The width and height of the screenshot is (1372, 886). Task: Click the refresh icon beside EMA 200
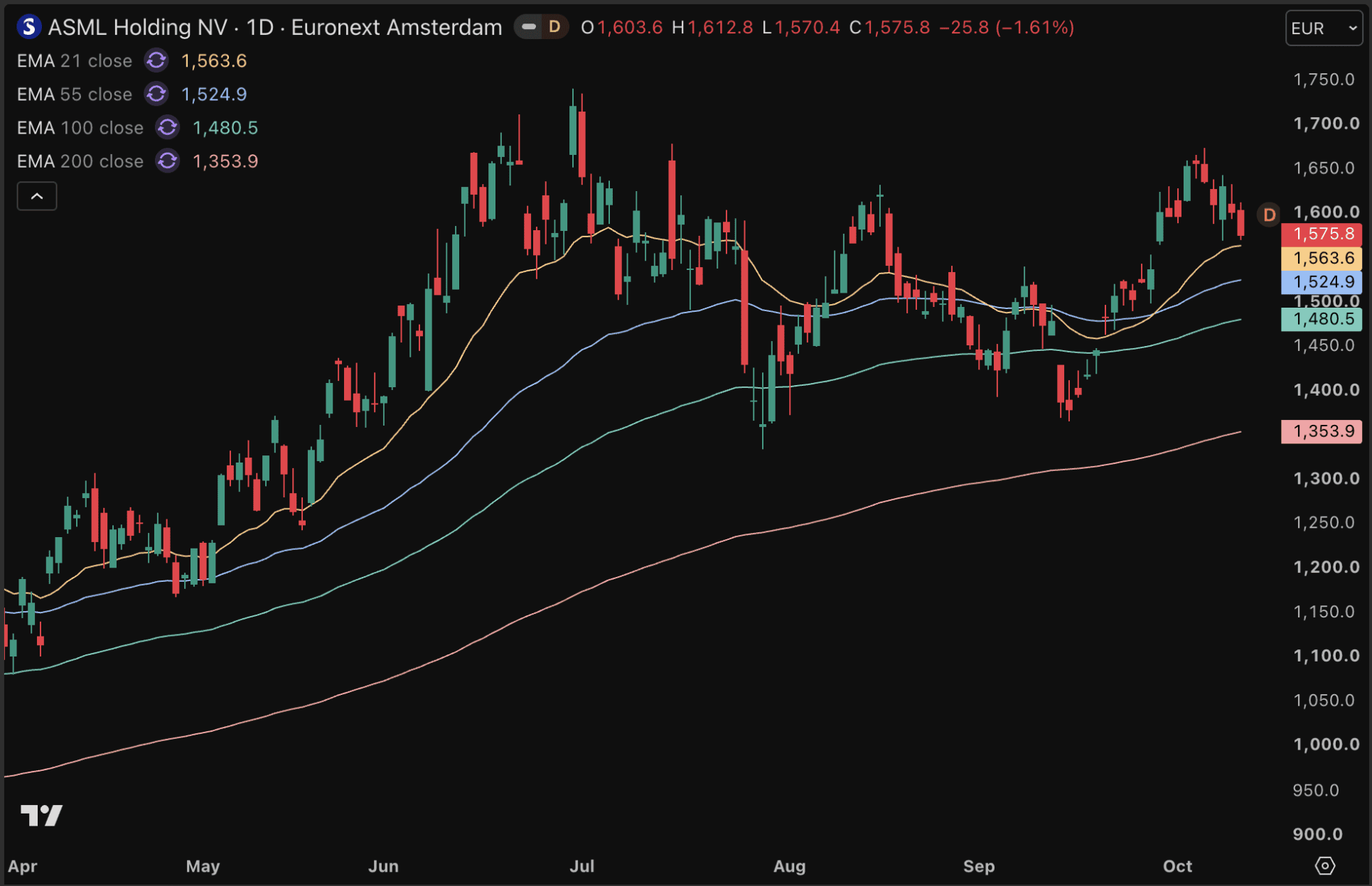[168, 161]
